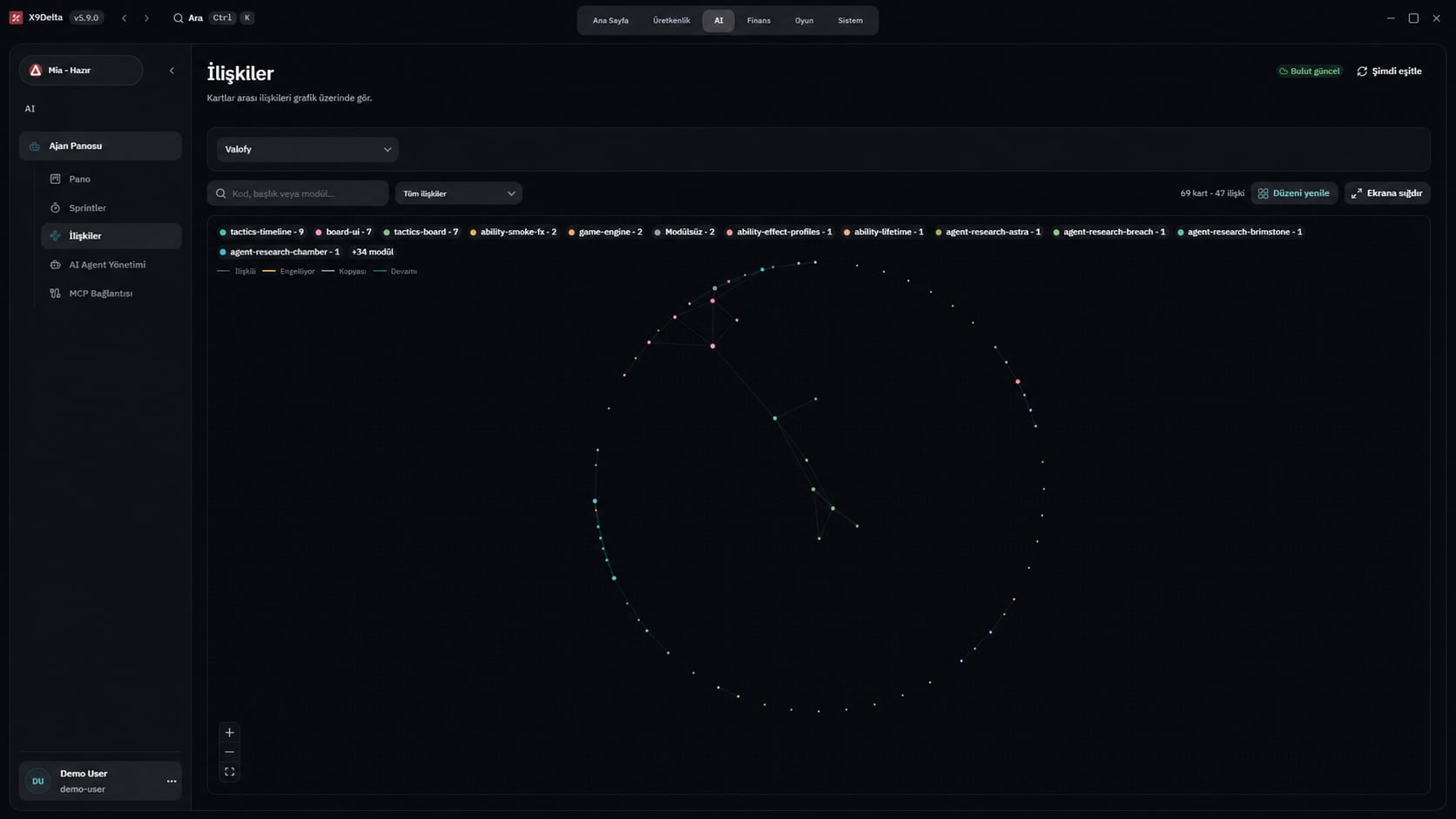The height and width of the screenshot is (819, 1456).
Task: Click the fit-view graph icon
Action: (230, 772)
